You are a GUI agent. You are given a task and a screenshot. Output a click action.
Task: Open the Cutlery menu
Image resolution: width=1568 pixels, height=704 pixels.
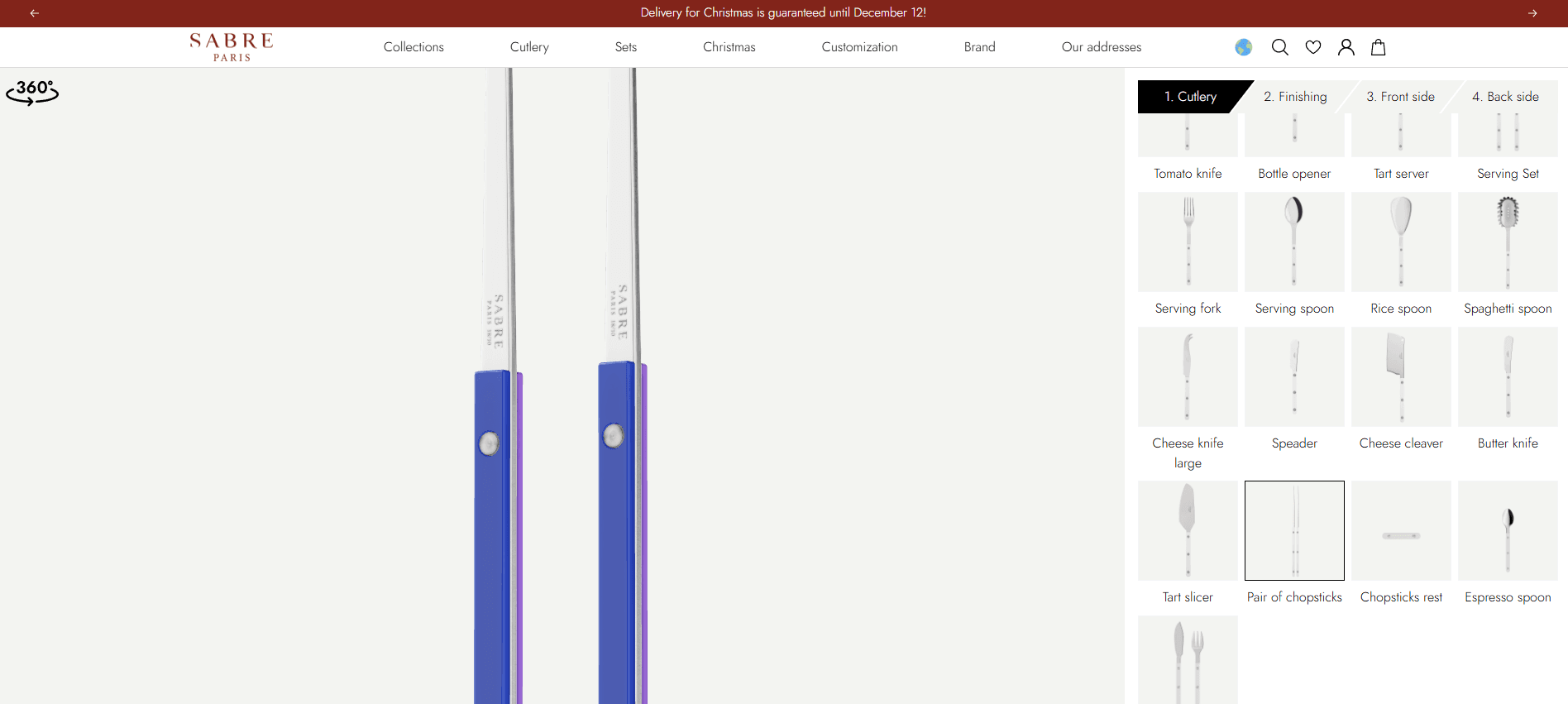tap(529, 47)
